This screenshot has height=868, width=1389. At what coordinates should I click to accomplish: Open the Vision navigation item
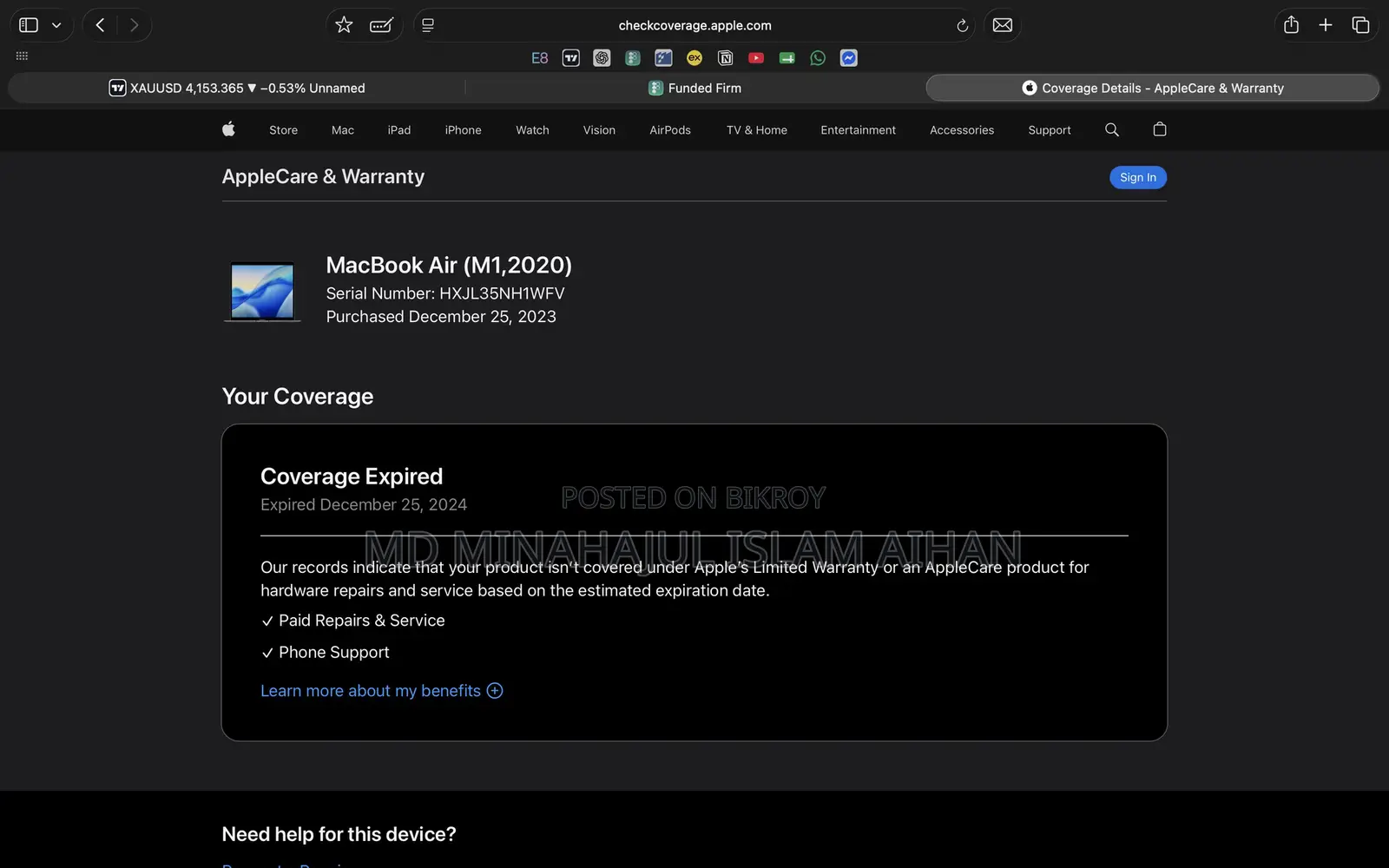(599, 130)
